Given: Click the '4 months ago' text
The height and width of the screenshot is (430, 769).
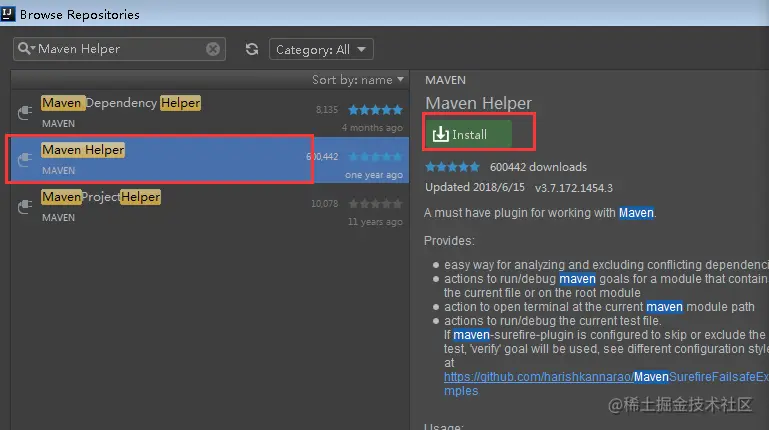Looking at the screenshot, I should (372, 128).
